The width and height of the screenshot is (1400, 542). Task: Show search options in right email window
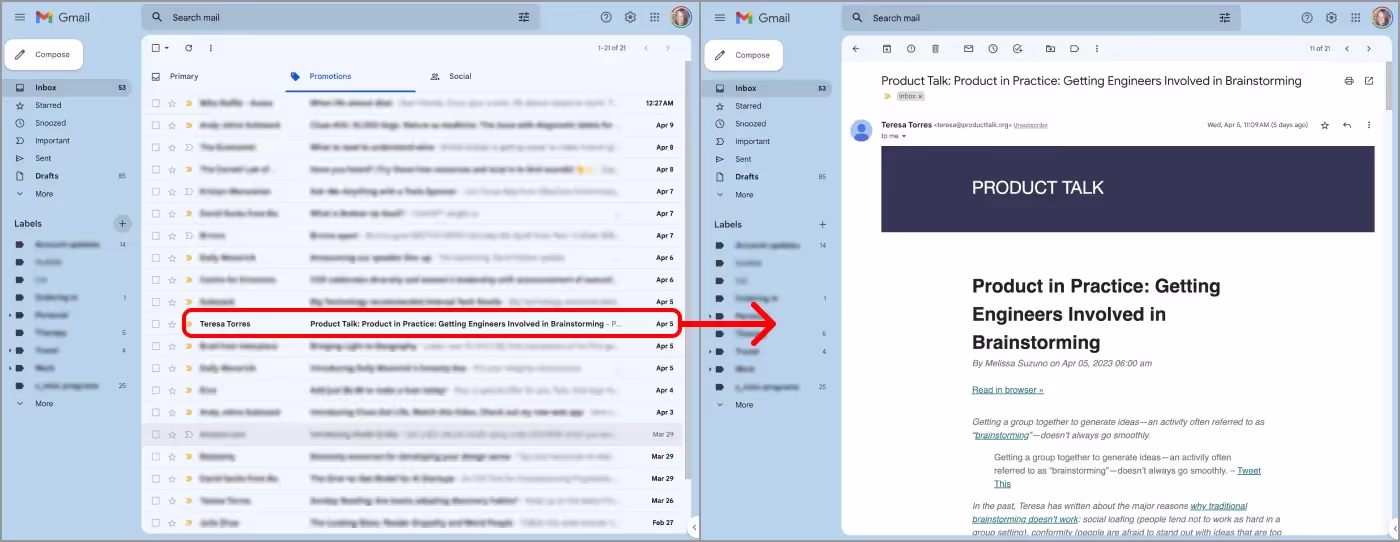click(x=1225, y=17)
